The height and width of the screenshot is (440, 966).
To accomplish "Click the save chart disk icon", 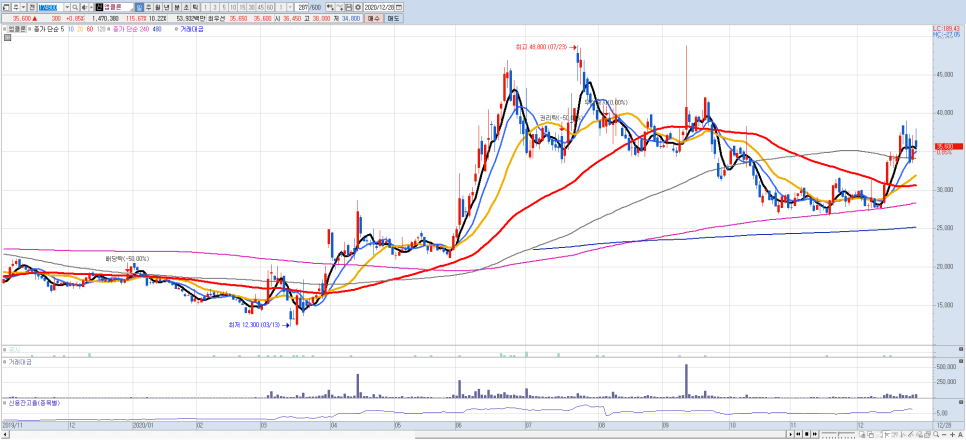I will (349, 7).
